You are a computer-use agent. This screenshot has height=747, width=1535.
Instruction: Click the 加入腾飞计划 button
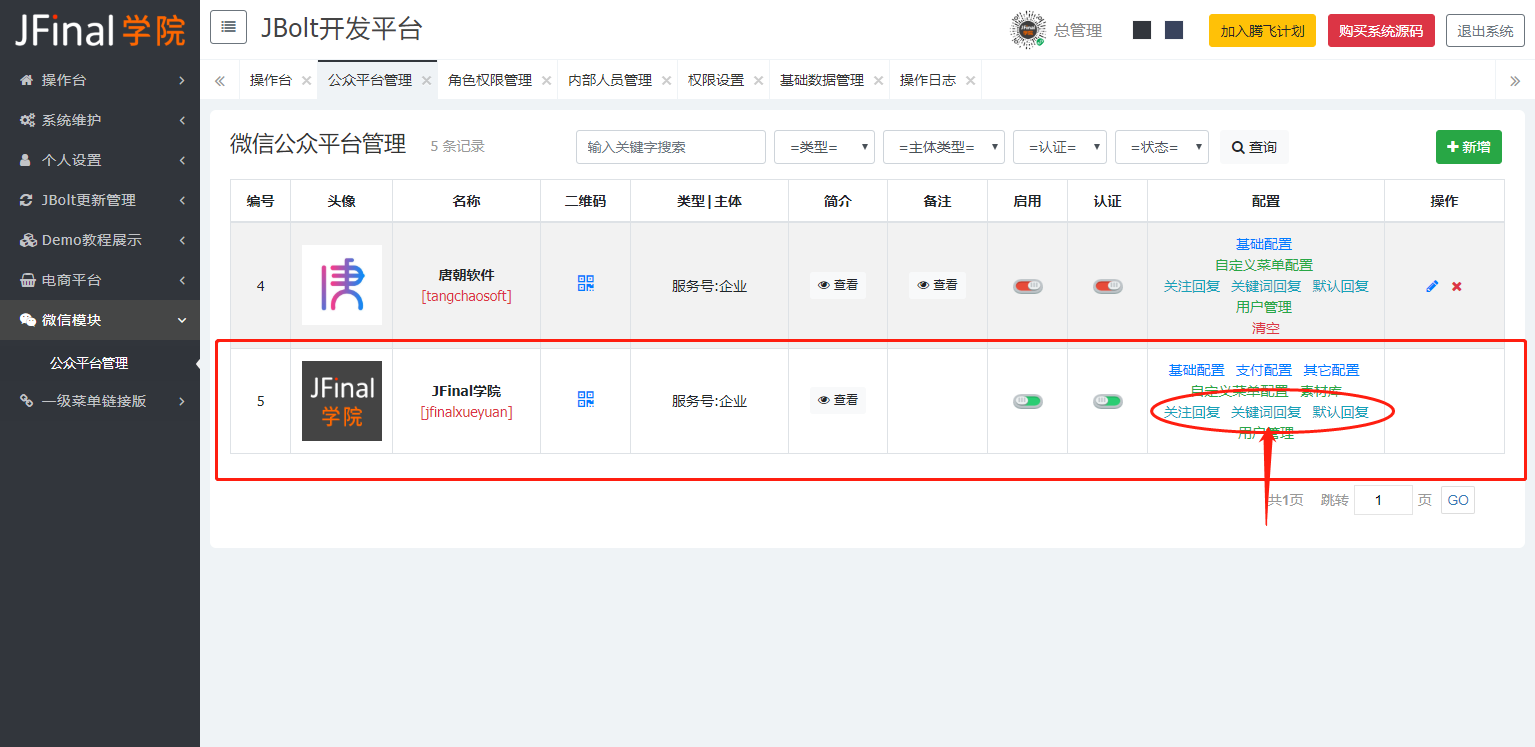click(1262, 31)
